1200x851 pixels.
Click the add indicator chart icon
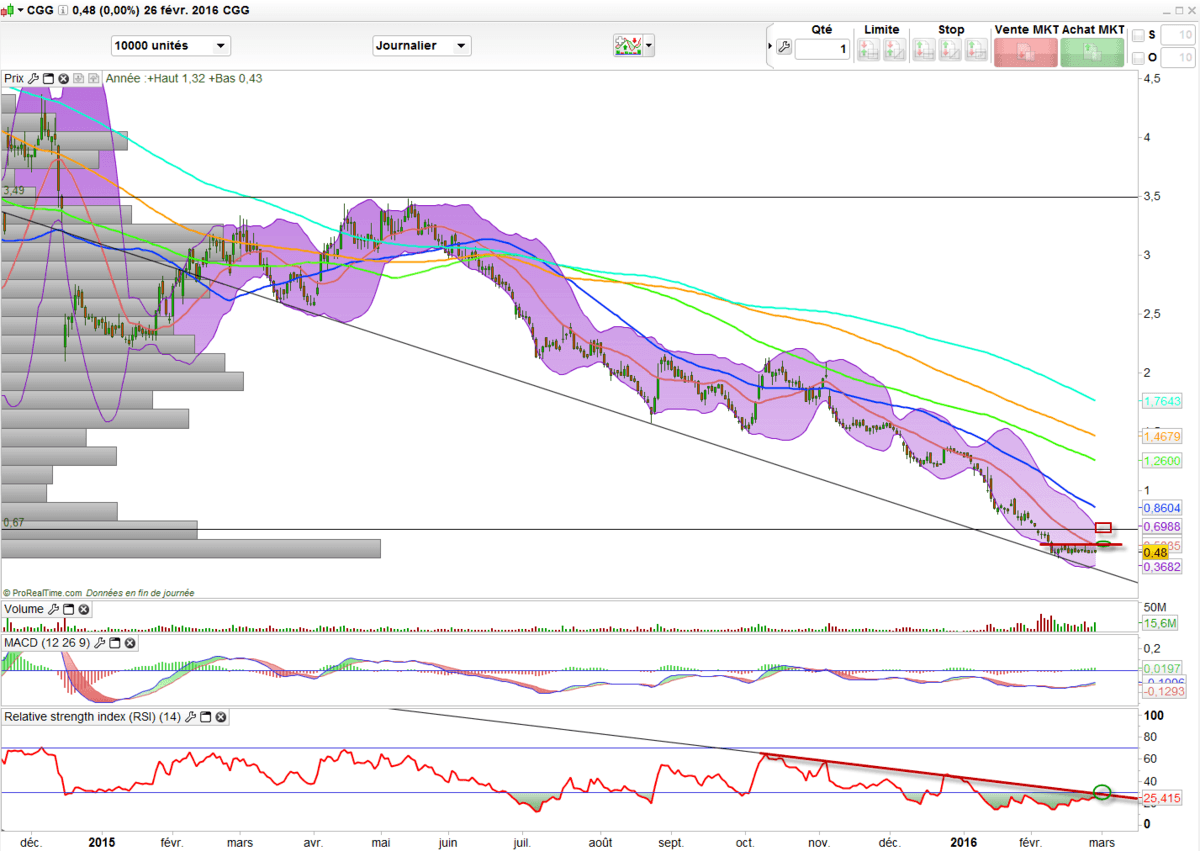[627, 46]
